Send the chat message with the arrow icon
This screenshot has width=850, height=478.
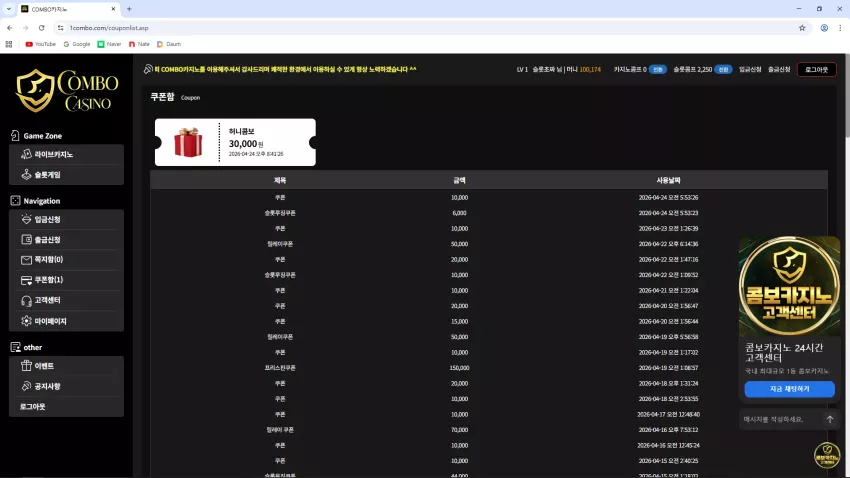(829, 419)
